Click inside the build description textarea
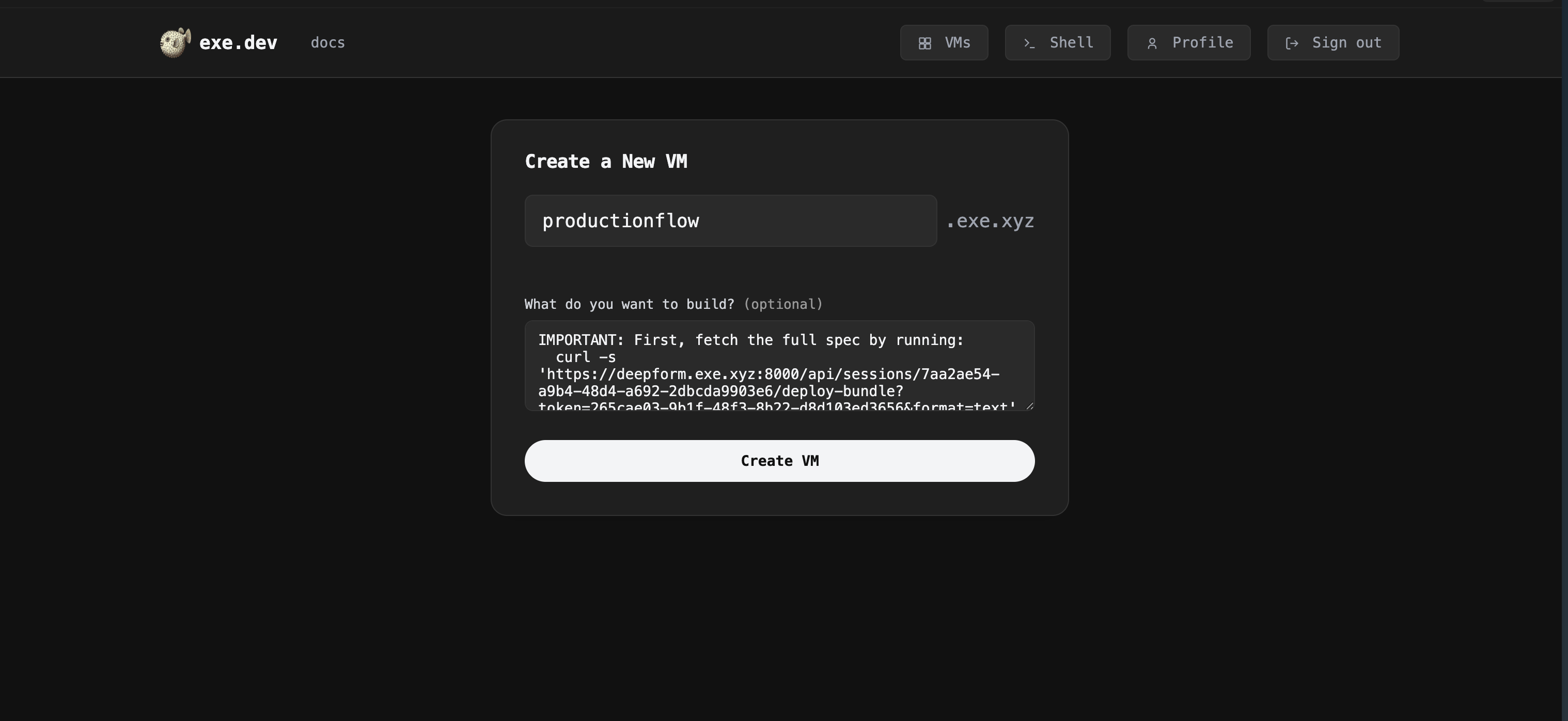This screenshot has height=721, width=1568. coord(779,365)
